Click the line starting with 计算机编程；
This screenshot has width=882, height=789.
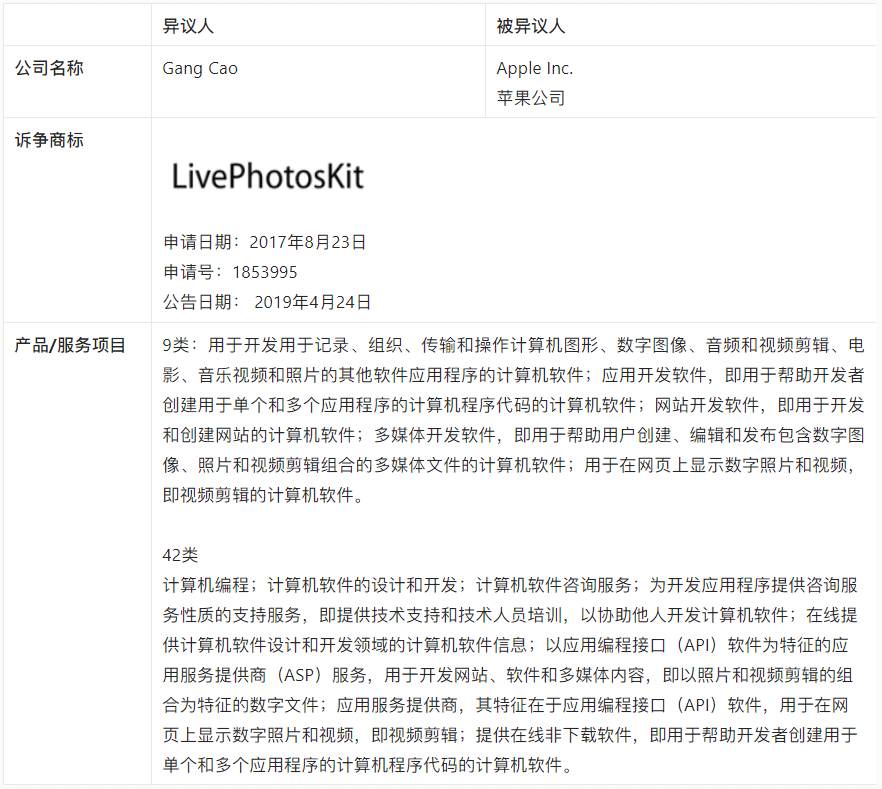tap(510, 585)
